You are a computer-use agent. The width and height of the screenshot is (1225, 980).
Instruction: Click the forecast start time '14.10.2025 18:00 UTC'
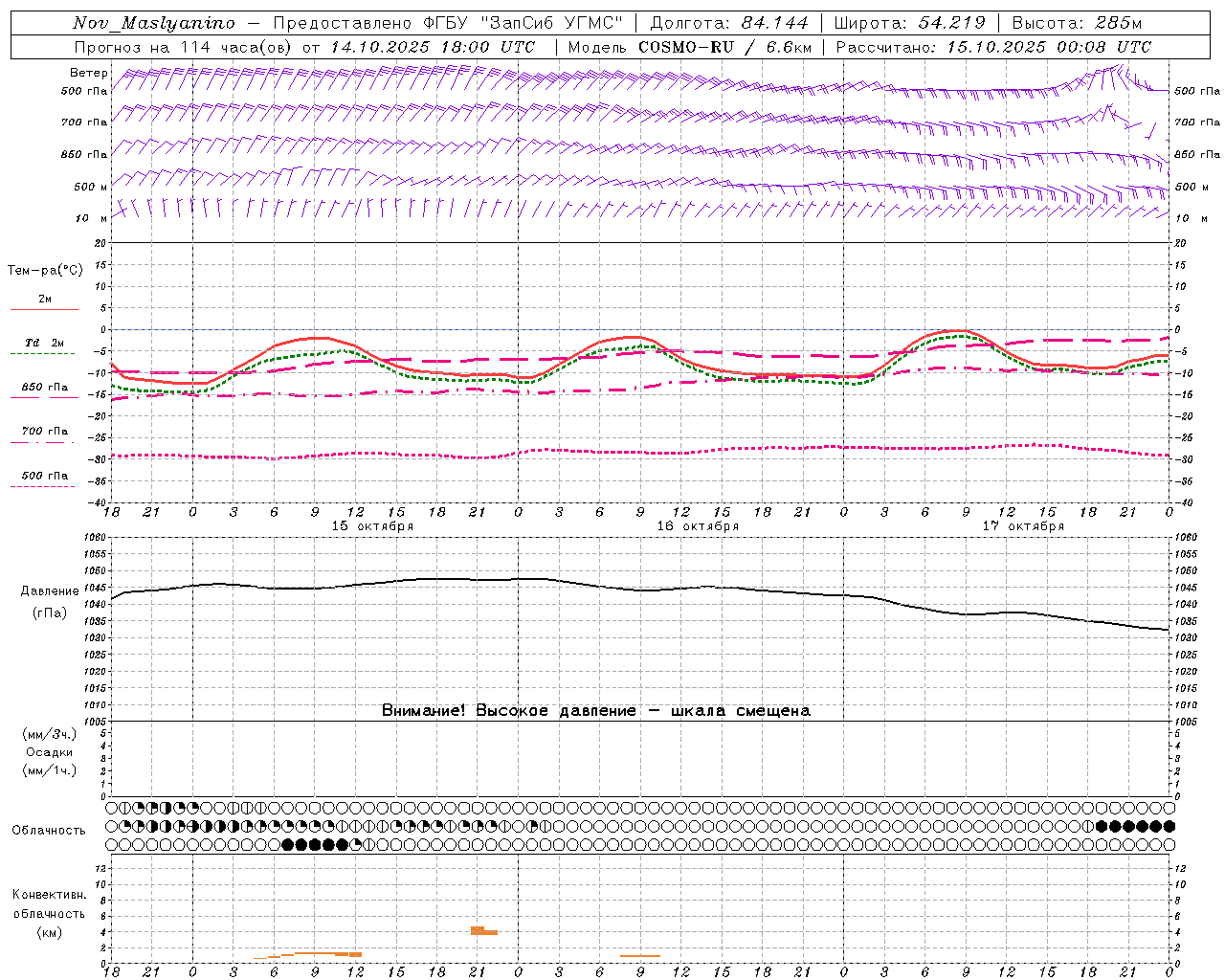434,47
